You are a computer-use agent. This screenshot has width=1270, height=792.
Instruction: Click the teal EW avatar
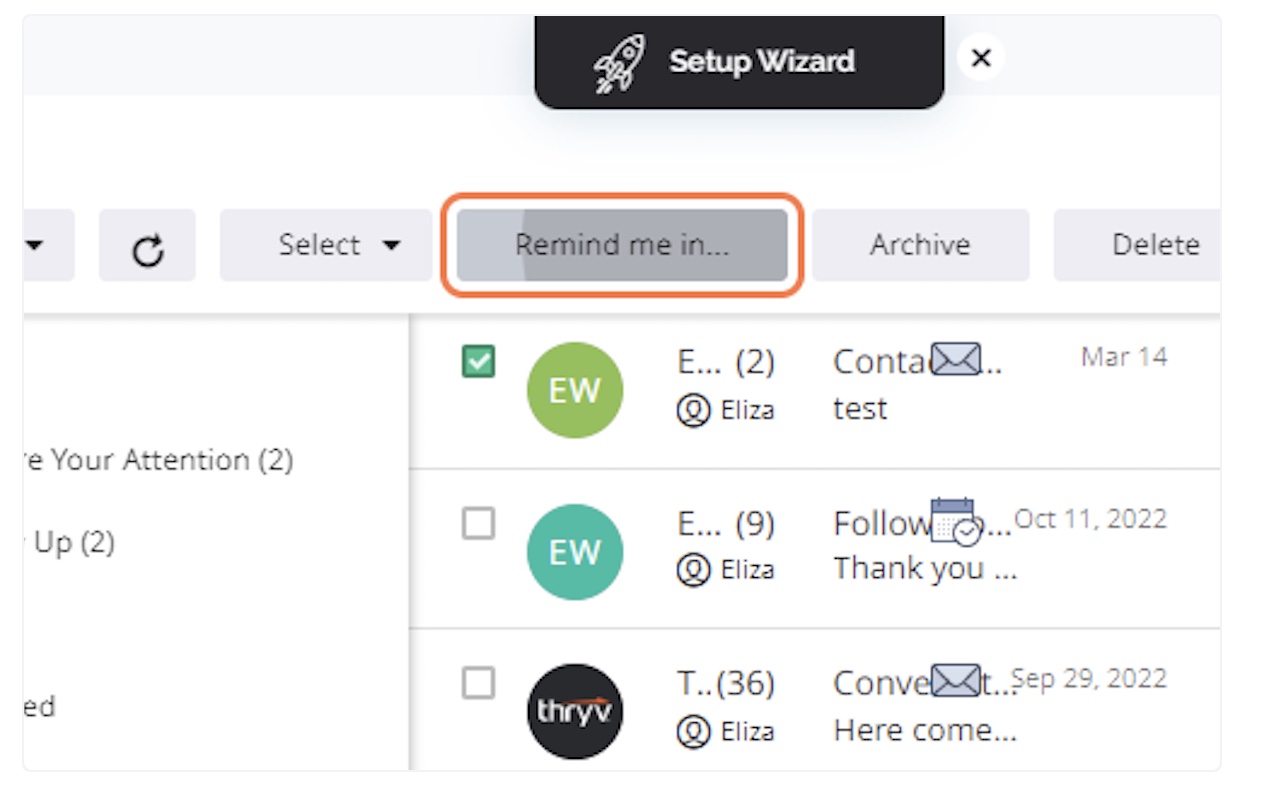tap(575, 552)
